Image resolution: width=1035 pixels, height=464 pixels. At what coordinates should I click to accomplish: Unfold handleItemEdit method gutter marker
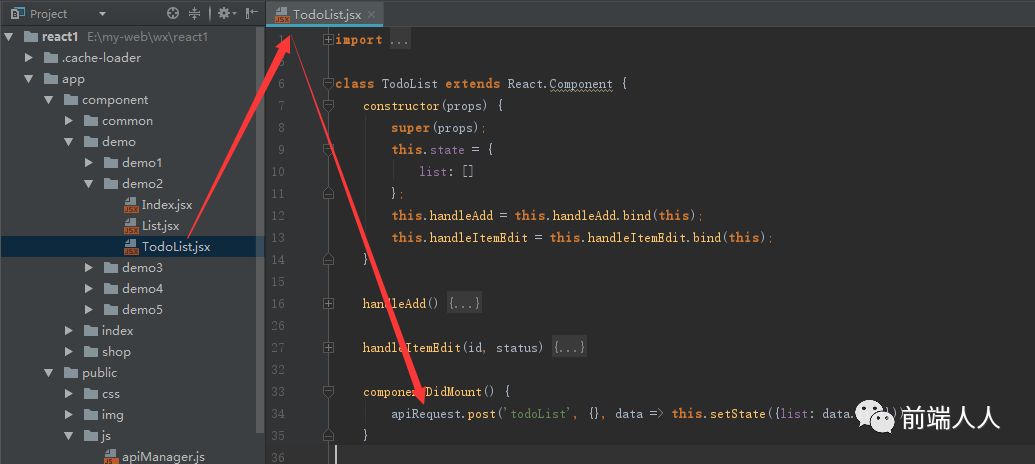coord(328,347)
